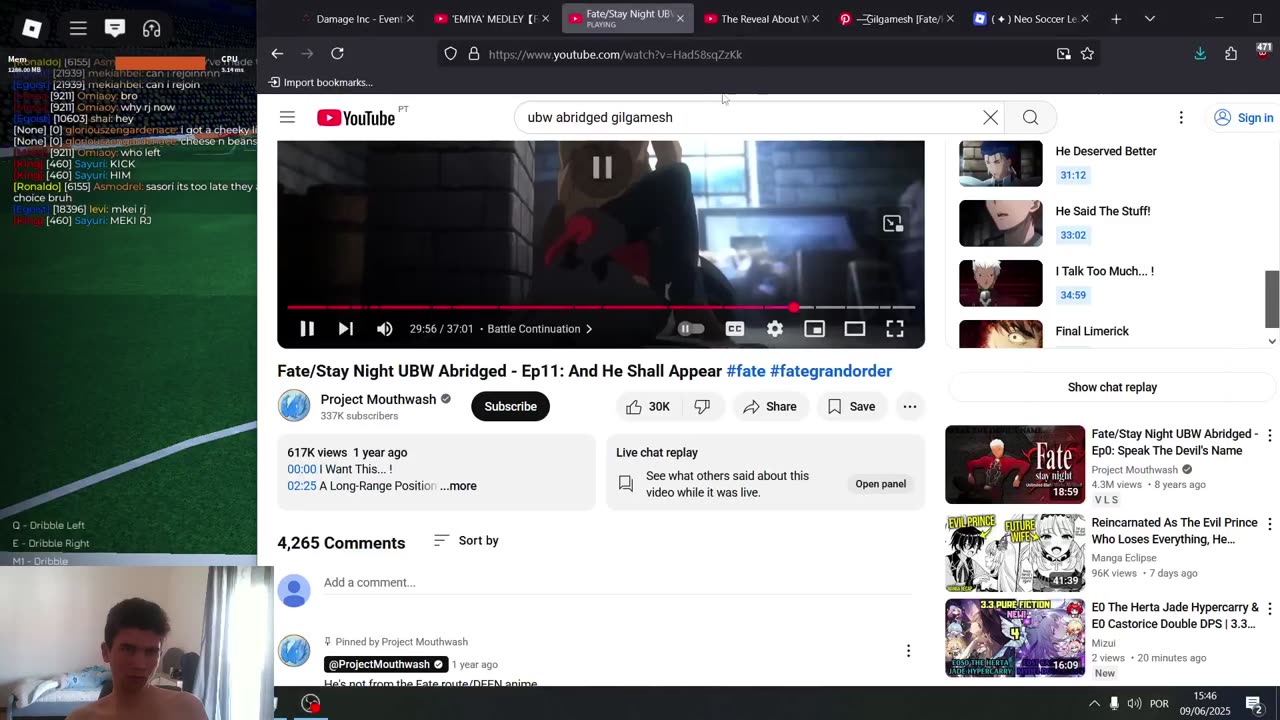Skip to next video in player
Image resolution: width=1280 pixels, height=720 pixels.
(x=345, y=329)
